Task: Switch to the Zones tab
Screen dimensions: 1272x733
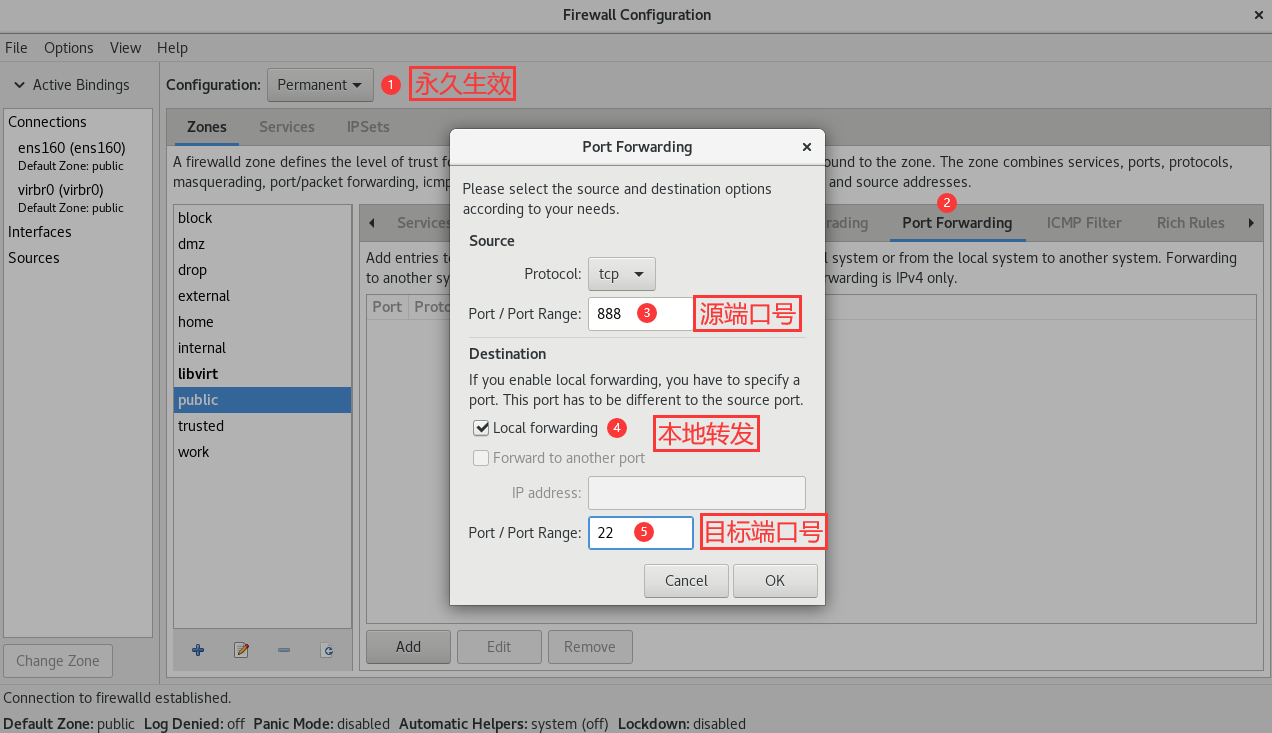Action: coord(207,127)
